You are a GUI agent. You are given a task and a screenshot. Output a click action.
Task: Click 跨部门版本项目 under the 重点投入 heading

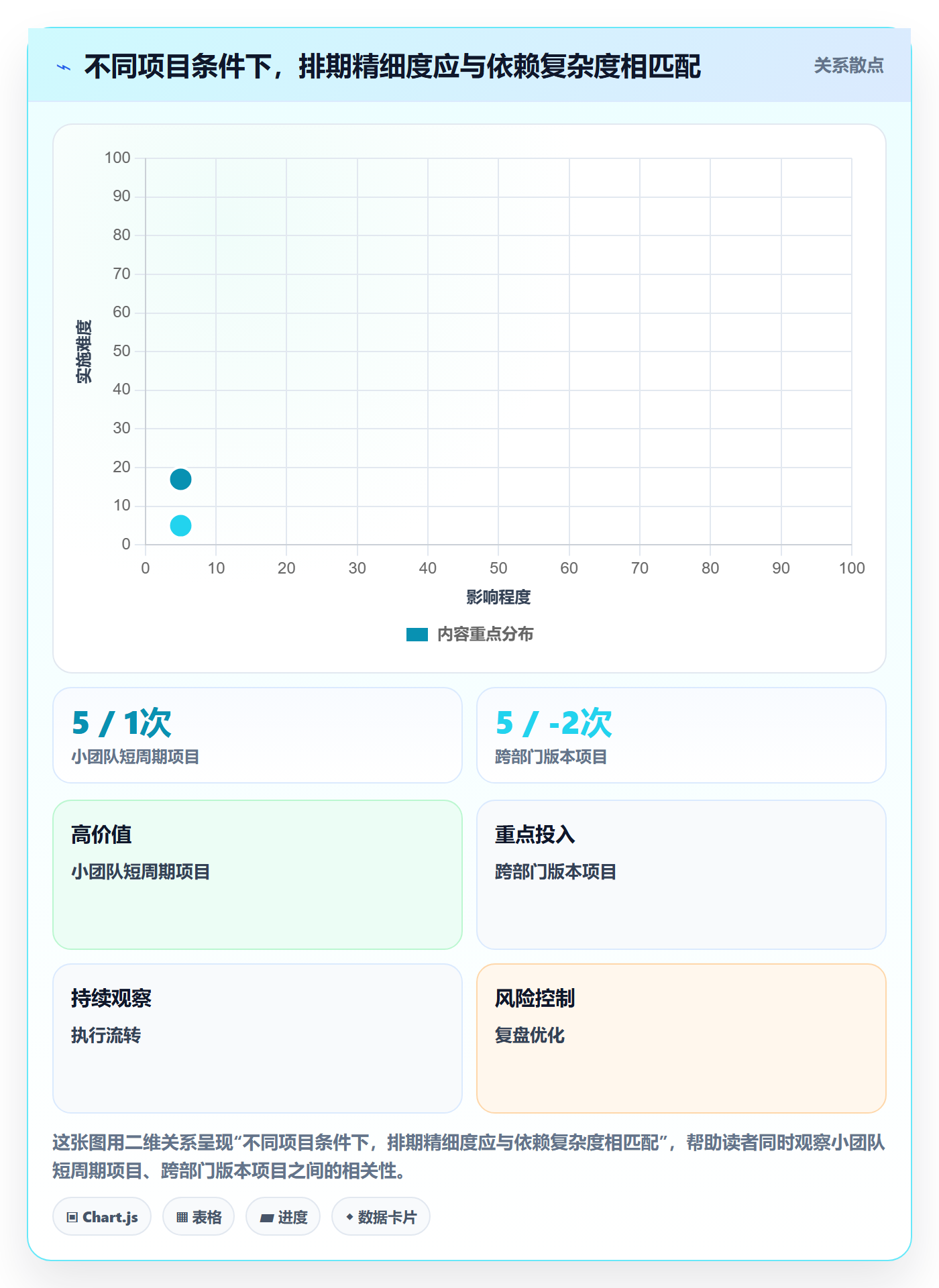(x=556, y=871)
